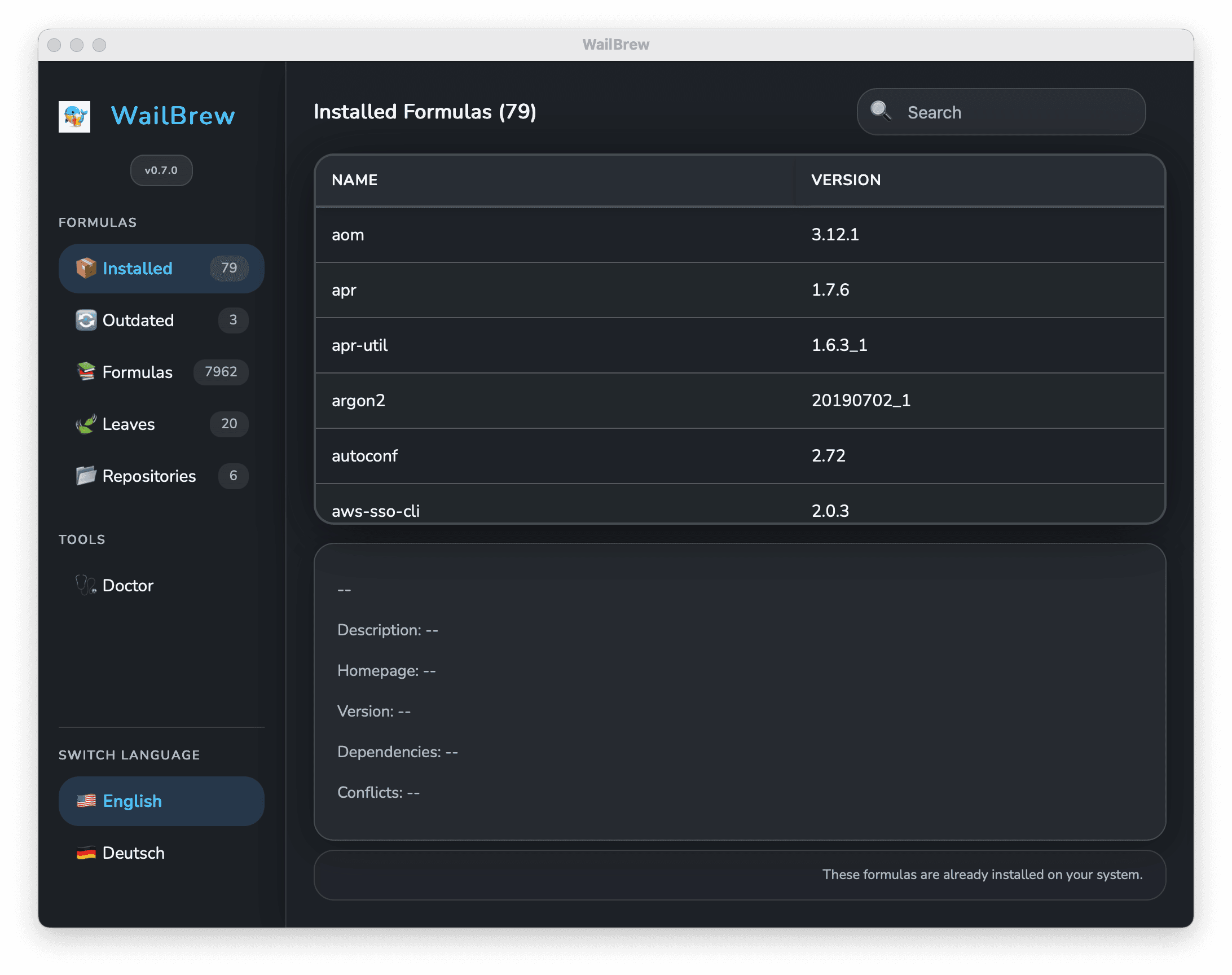1232x975 pixels.
Task: Select the apr-util formula row
Action: click(740, 345)
